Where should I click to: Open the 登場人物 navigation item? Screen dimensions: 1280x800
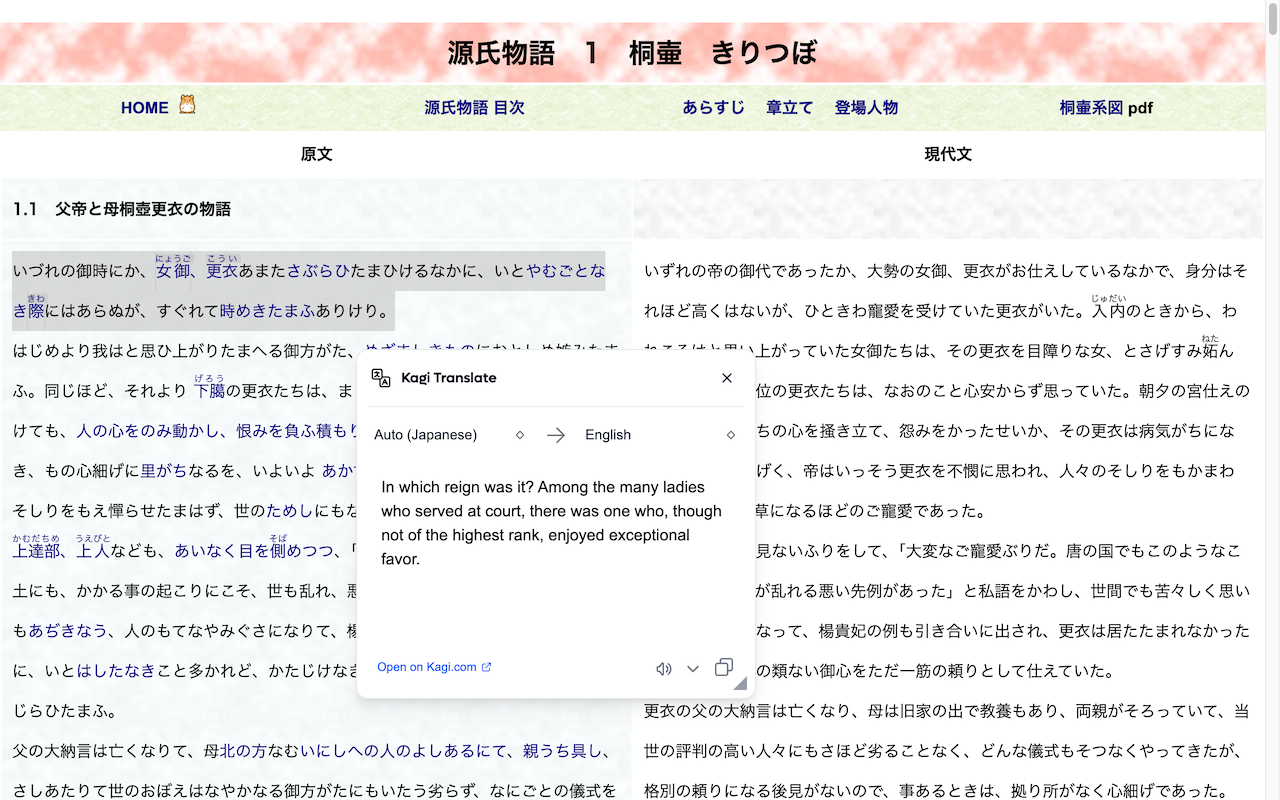[866, 107]
